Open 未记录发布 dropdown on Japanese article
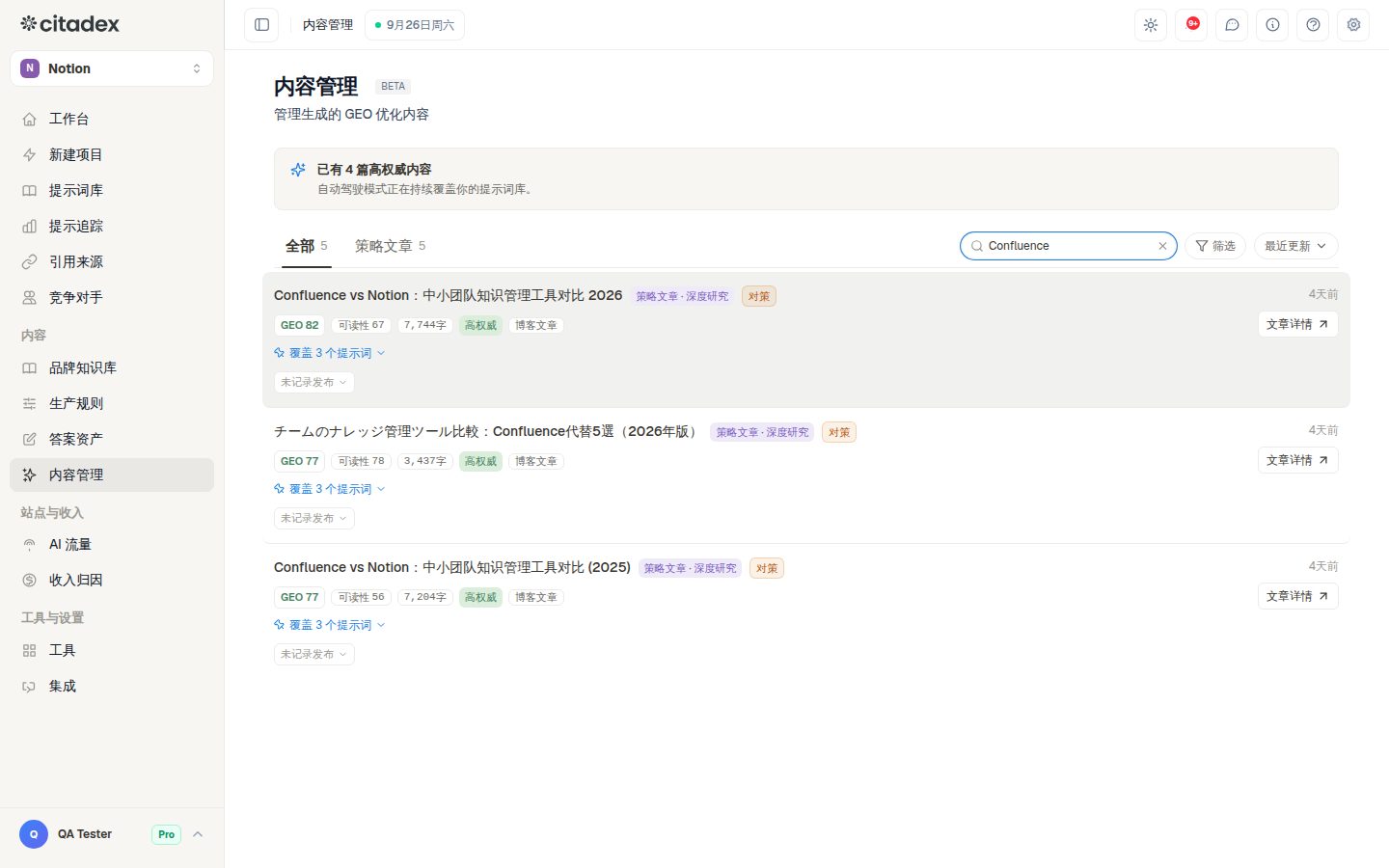The image size is (1389, 868). pos(314,519)
